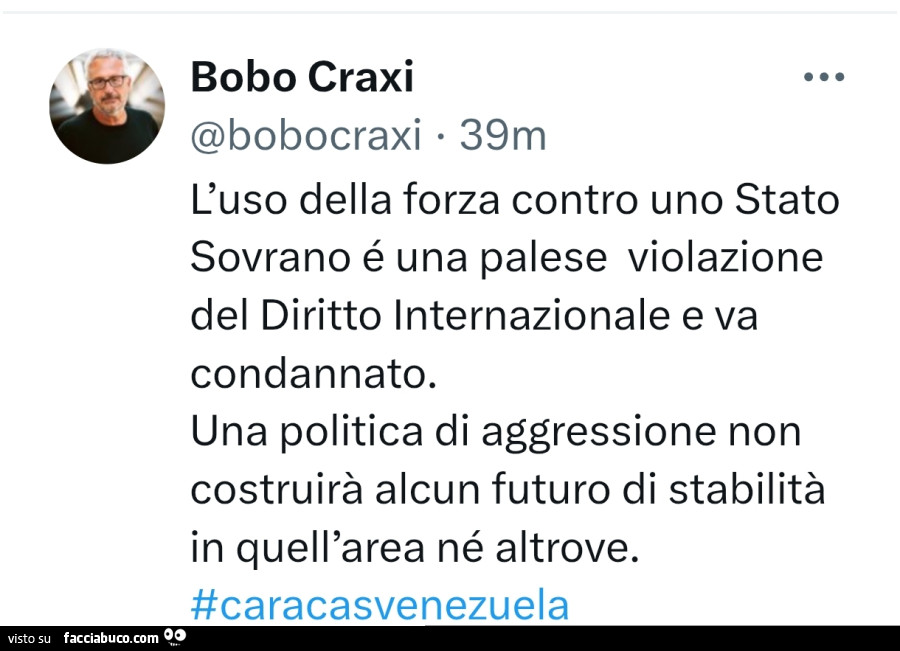Click the separator dot before 39m
900x651 pixels.
pyautogui.click(x=440, y=137)
